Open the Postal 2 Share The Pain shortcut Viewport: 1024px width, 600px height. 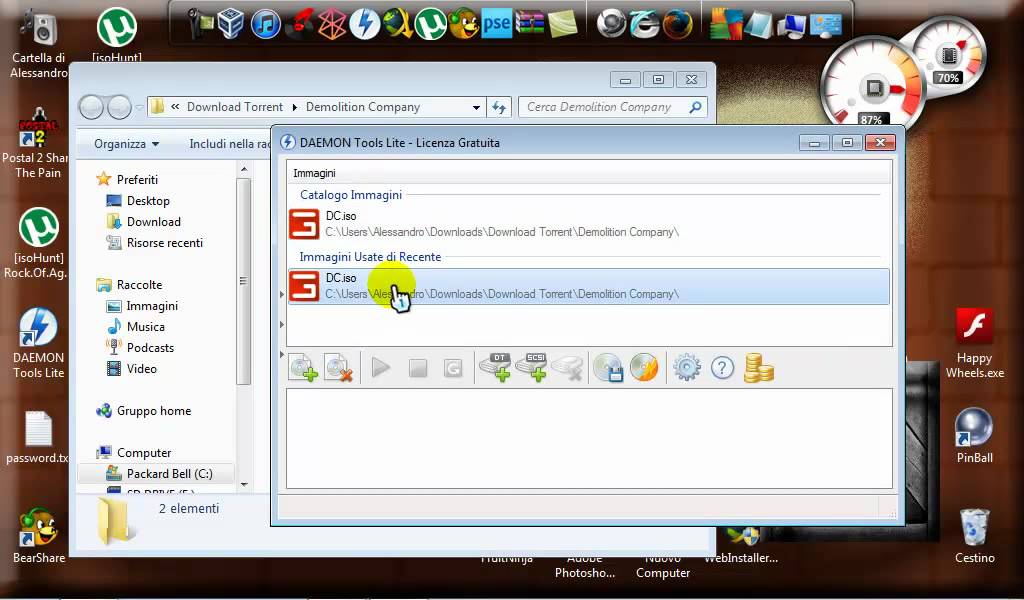[x=39, y=144]
